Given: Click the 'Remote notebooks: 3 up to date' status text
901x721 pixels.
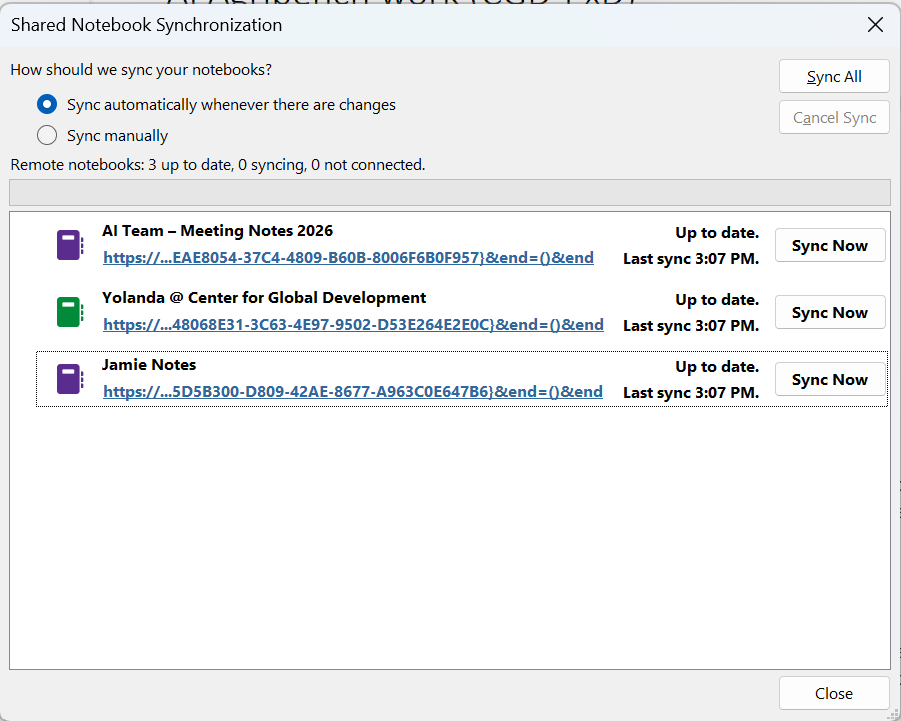Looking at the screenshot, I should click(218, 165).
